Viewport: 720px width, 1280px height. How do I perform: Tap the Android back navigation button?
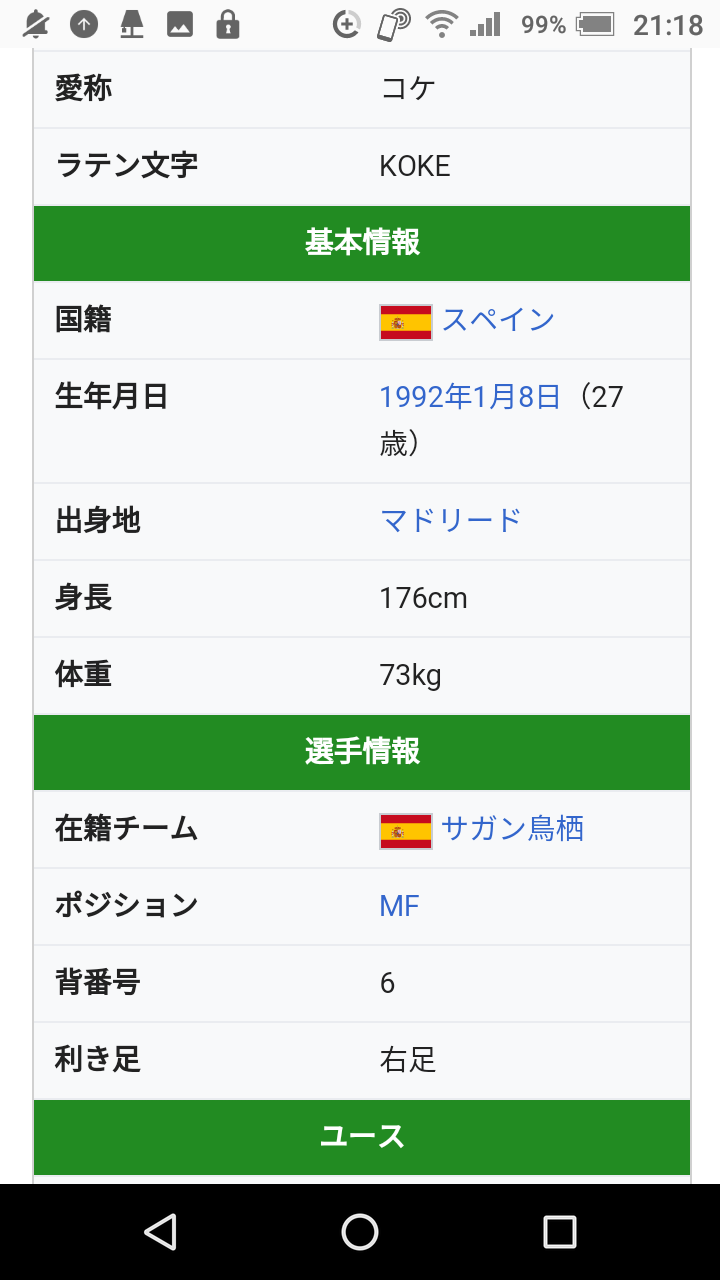(x=160, y=1231)
